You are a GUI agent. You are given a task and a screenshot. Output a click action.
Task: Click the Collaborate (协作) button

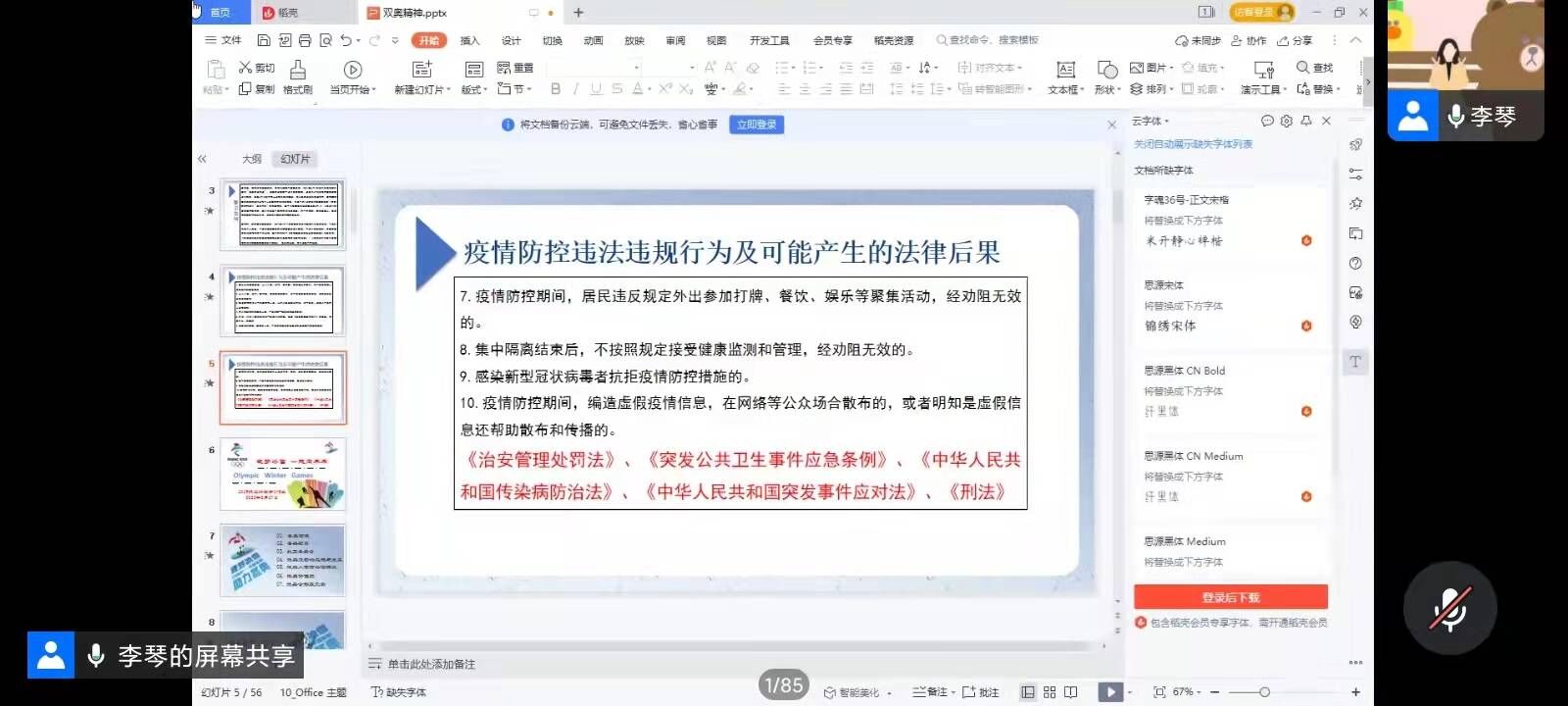tap(1249, 40)
